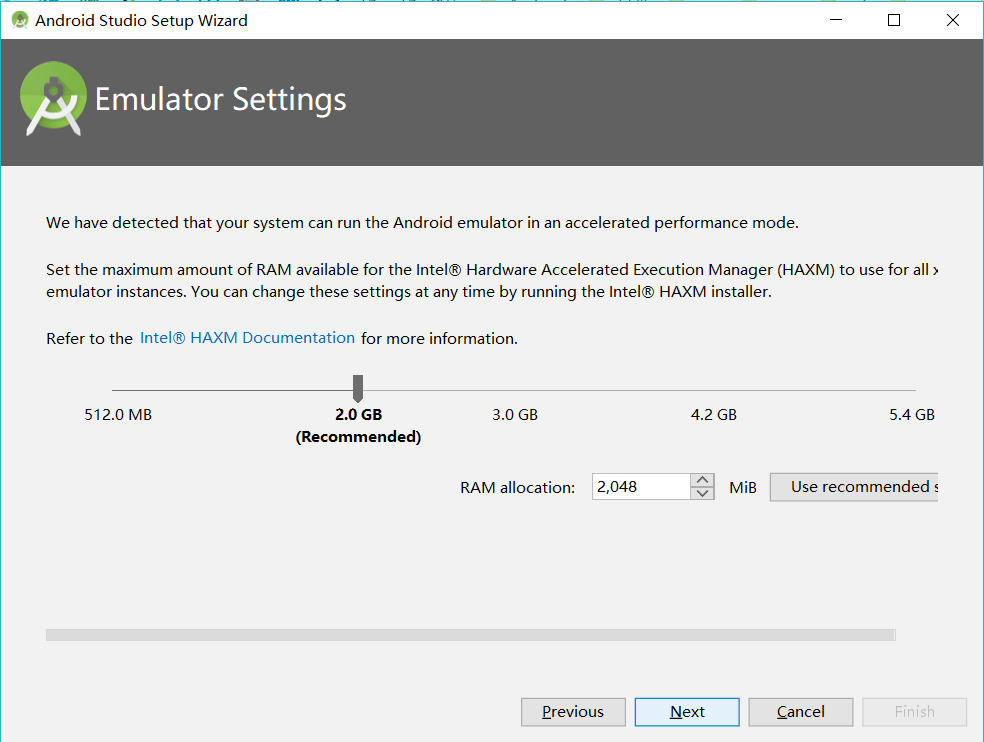This screenshot has height=742, width=984.
Task: Select the 3.0 GB slider label
Action: (x=515, y=415)
